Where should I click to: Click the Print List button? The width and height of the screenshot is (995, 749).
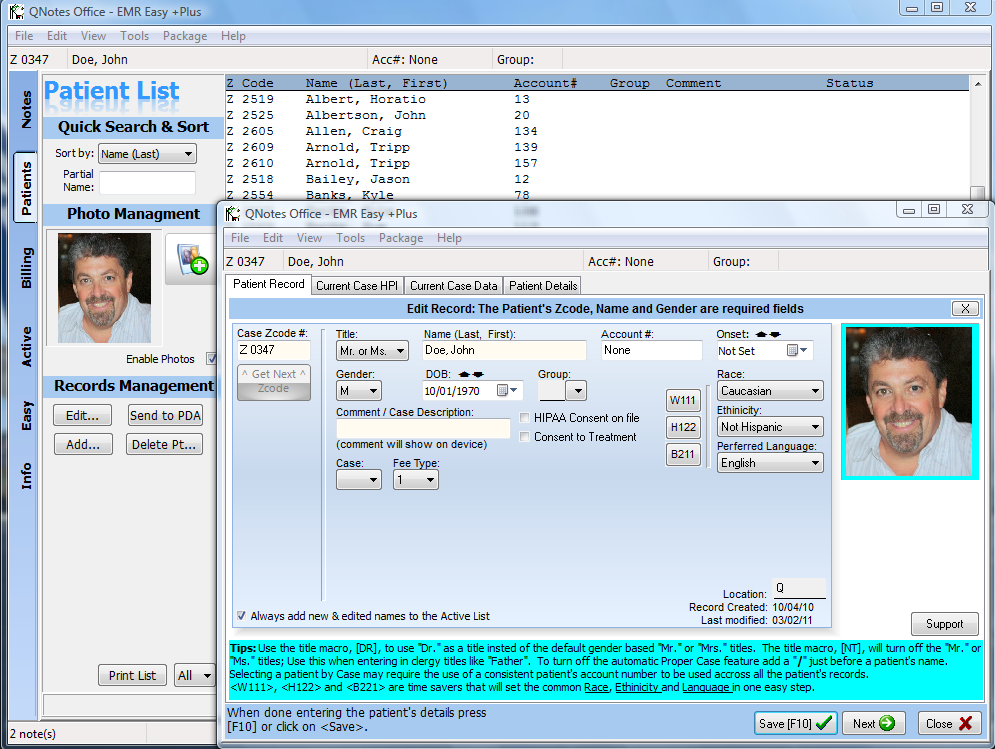tap(132, 675)
